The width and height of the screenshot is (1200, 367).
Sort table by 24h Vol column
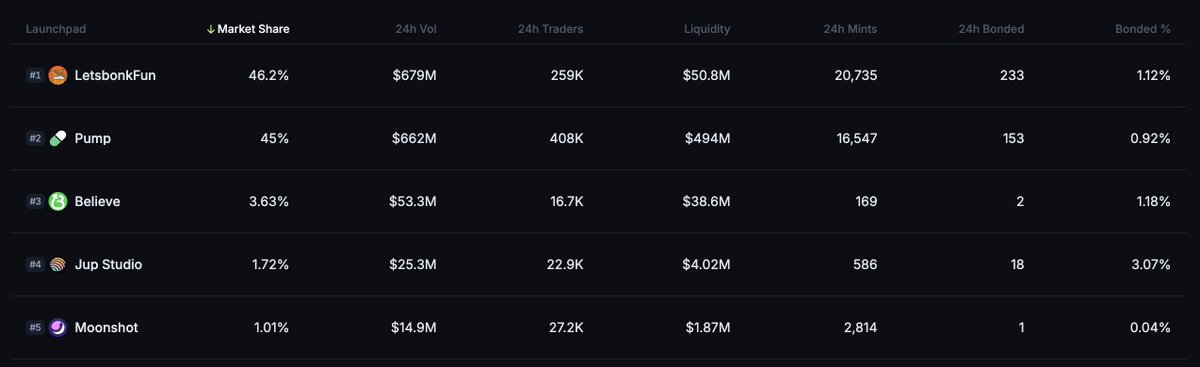pos(416,29)
